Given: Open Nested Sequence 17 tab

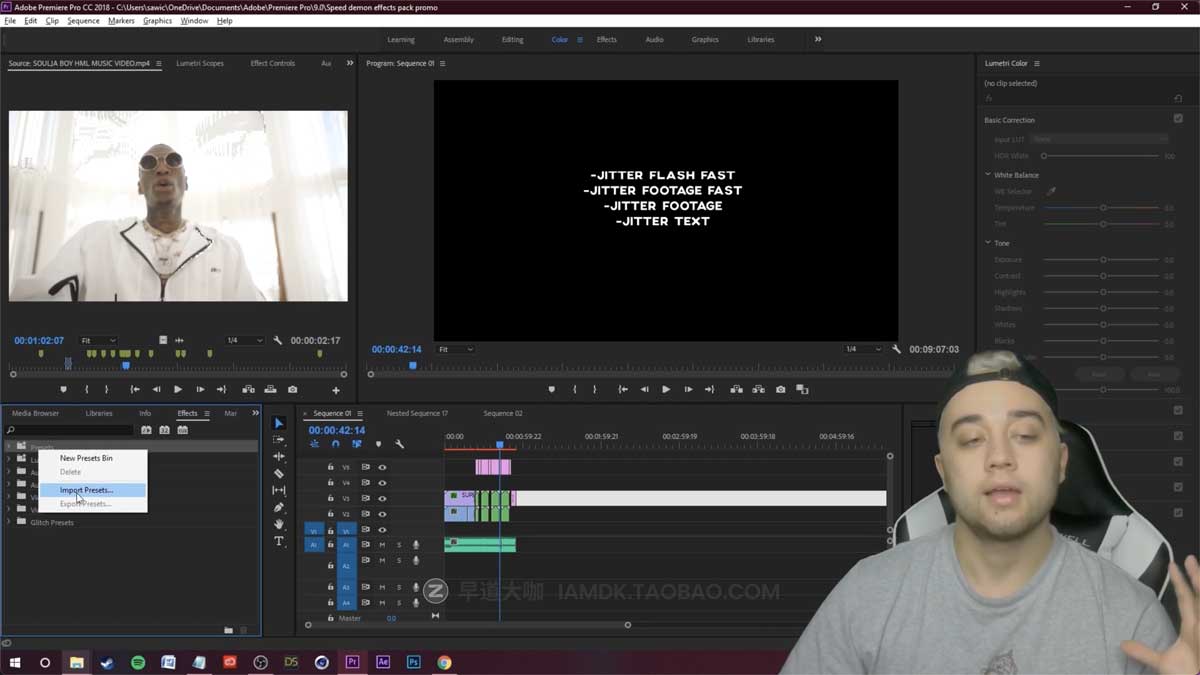Looking at the screenshot, I should pyautogui.click(x=417, y=413).
